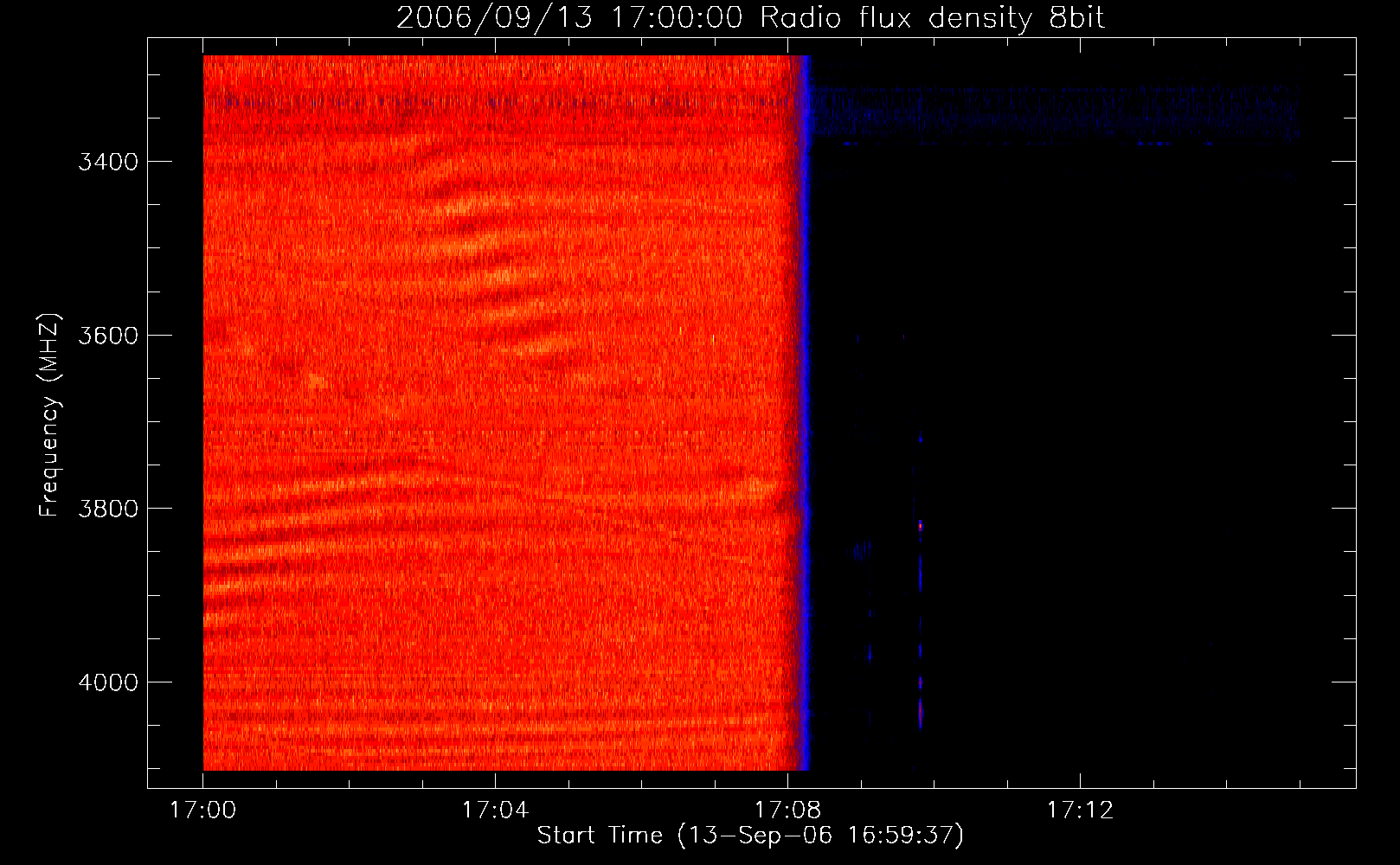The height and width of the screenshot is (865, 1400).
Task: Click the plot title '2006/09/13 17:00:00 Radio flux density 8bit'
Action: point(750,18)
